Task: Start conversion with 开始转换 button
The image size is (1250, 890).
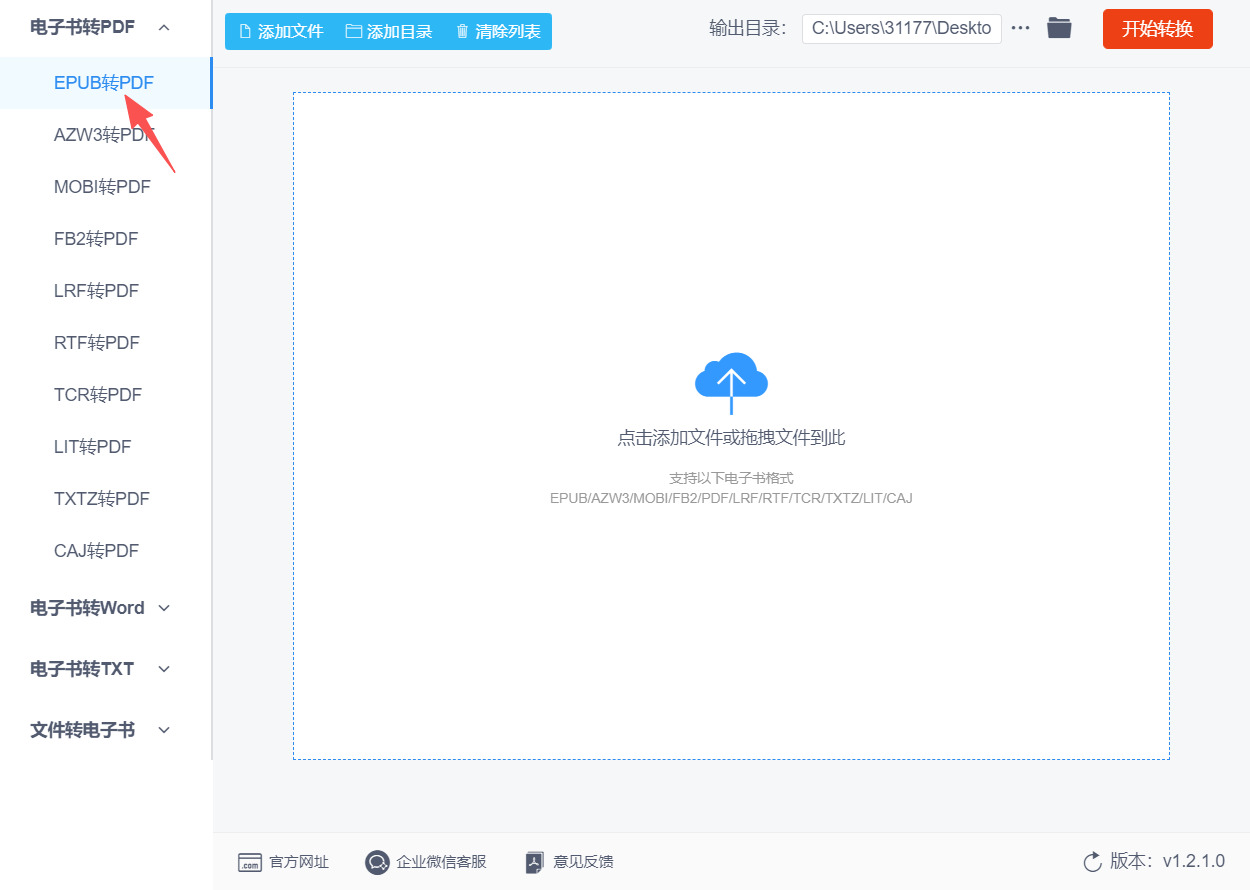Action: point(1158,29)
